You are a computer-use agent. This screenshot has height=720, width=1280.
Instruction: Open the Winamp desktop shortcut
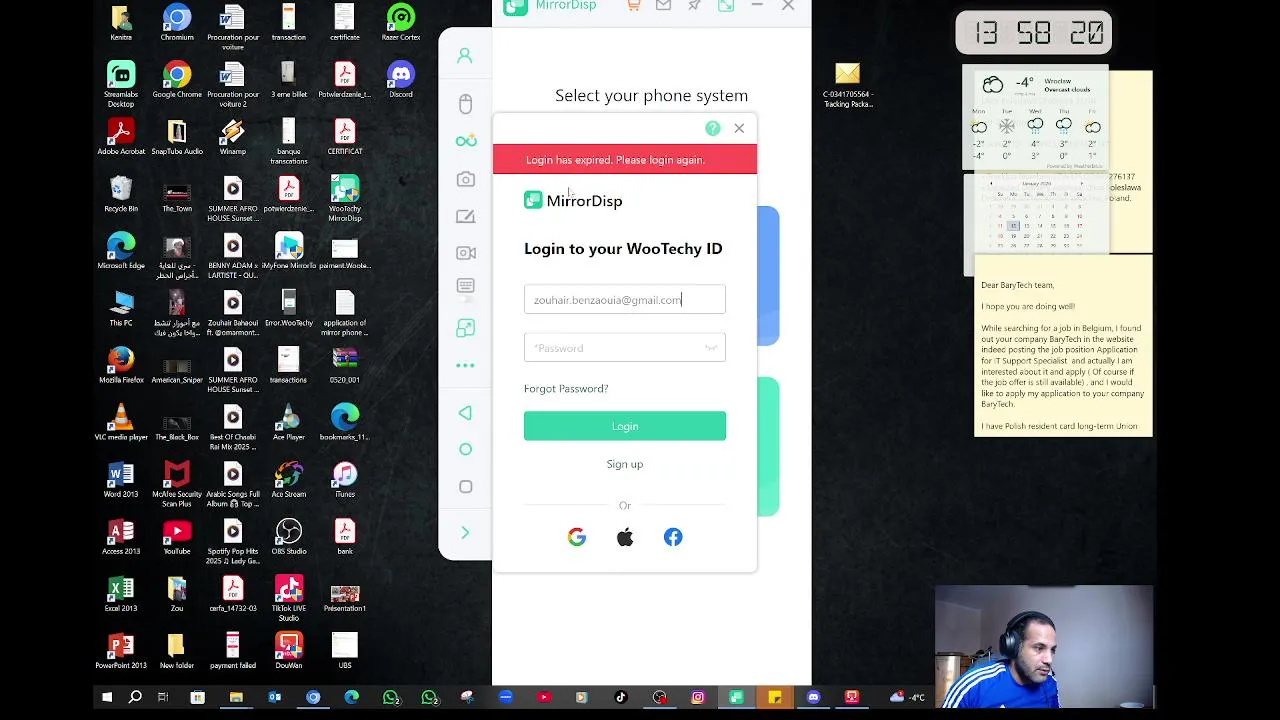click(x=233, y=137)
